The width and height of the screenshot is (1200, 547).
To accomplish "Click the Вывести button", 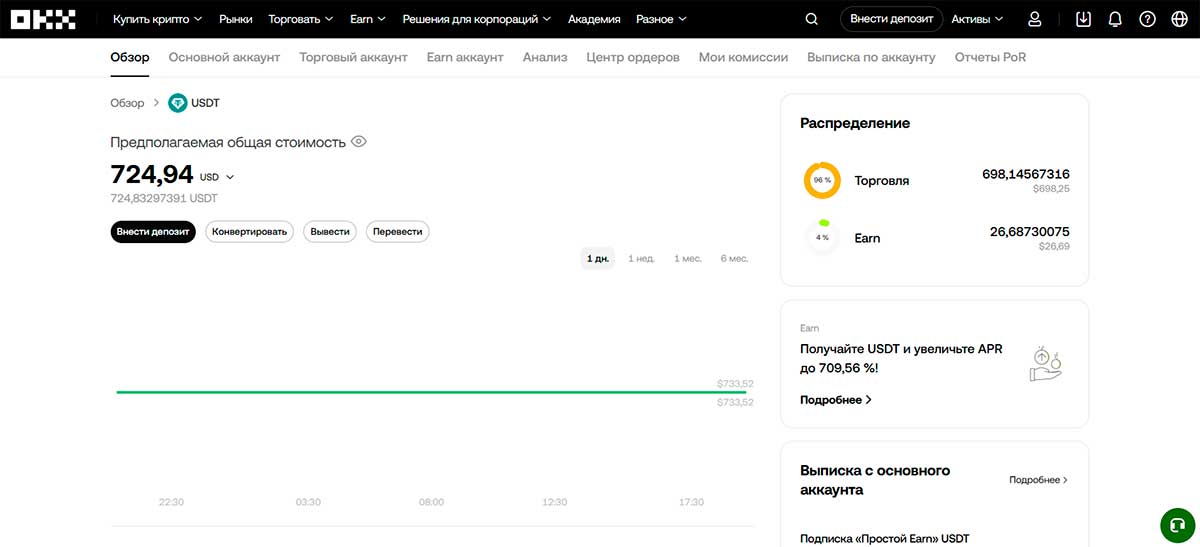I will pyautogui.click(x=330, y=231).
